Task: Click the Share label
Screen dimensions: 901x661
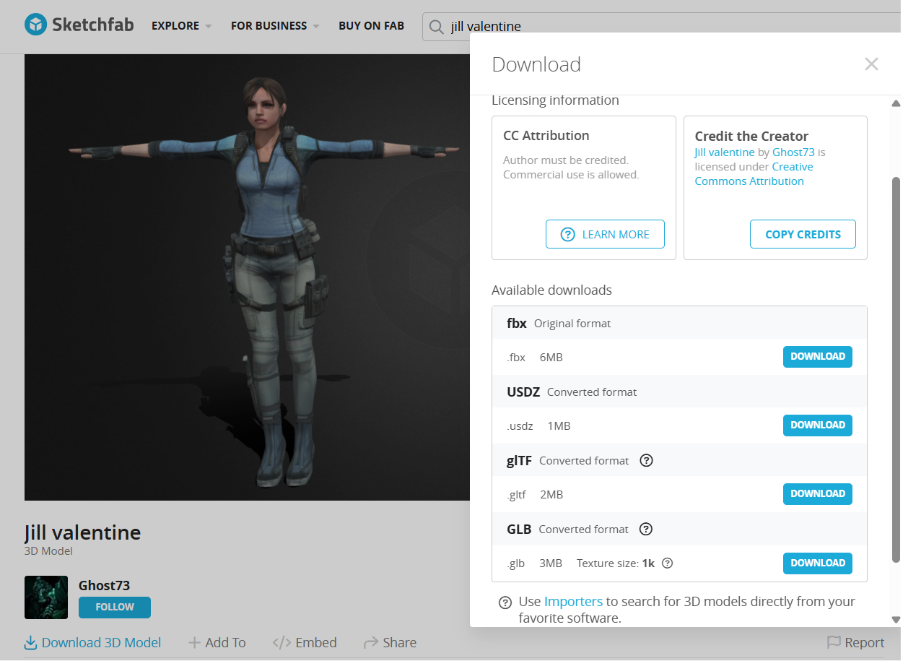Action: (399, 643)
